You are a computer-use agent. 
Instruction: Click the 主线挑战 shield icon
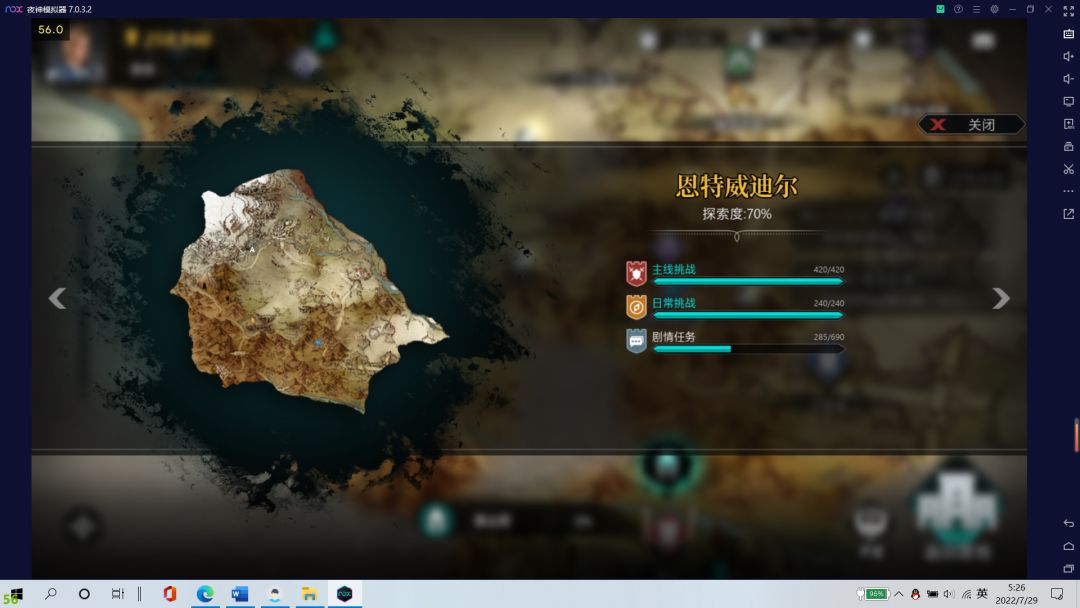tap(636, 273)
